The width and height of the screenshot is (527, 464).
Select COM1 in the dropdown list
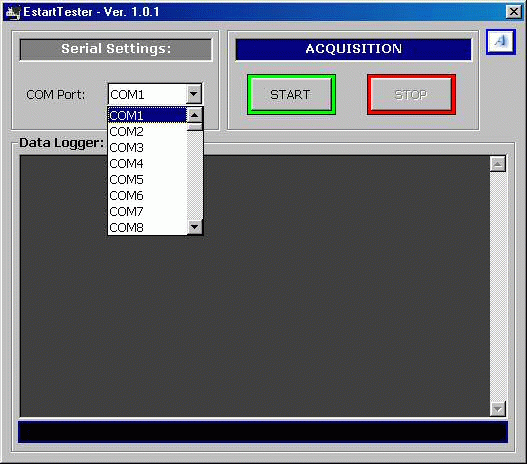pyautogui.click(x=148, y=115)
